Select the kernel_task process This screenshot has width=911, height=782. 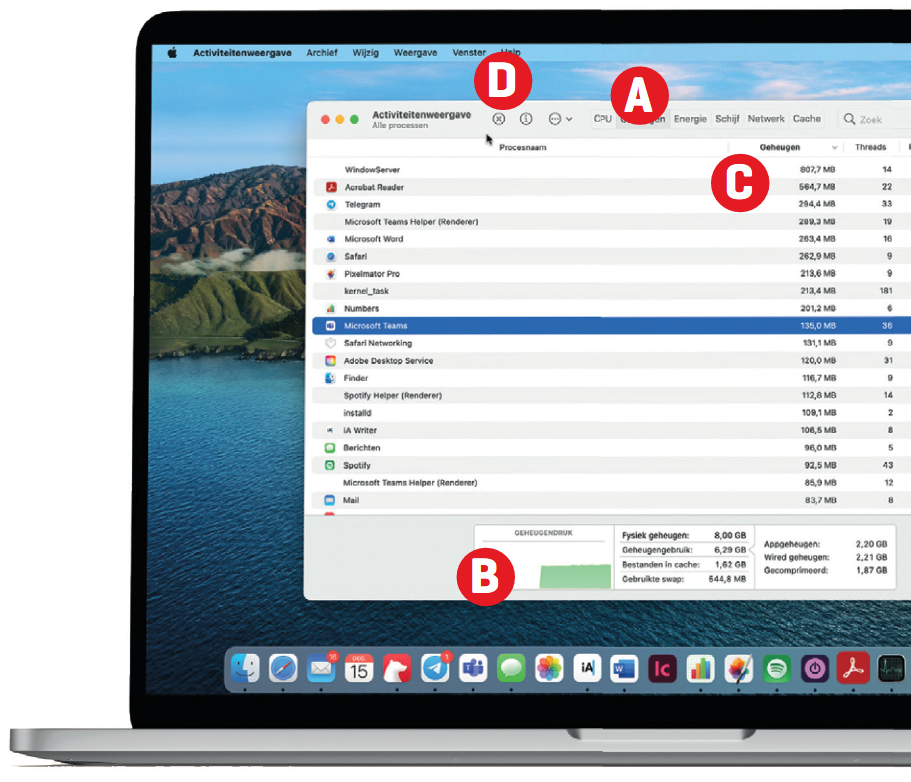611,291
